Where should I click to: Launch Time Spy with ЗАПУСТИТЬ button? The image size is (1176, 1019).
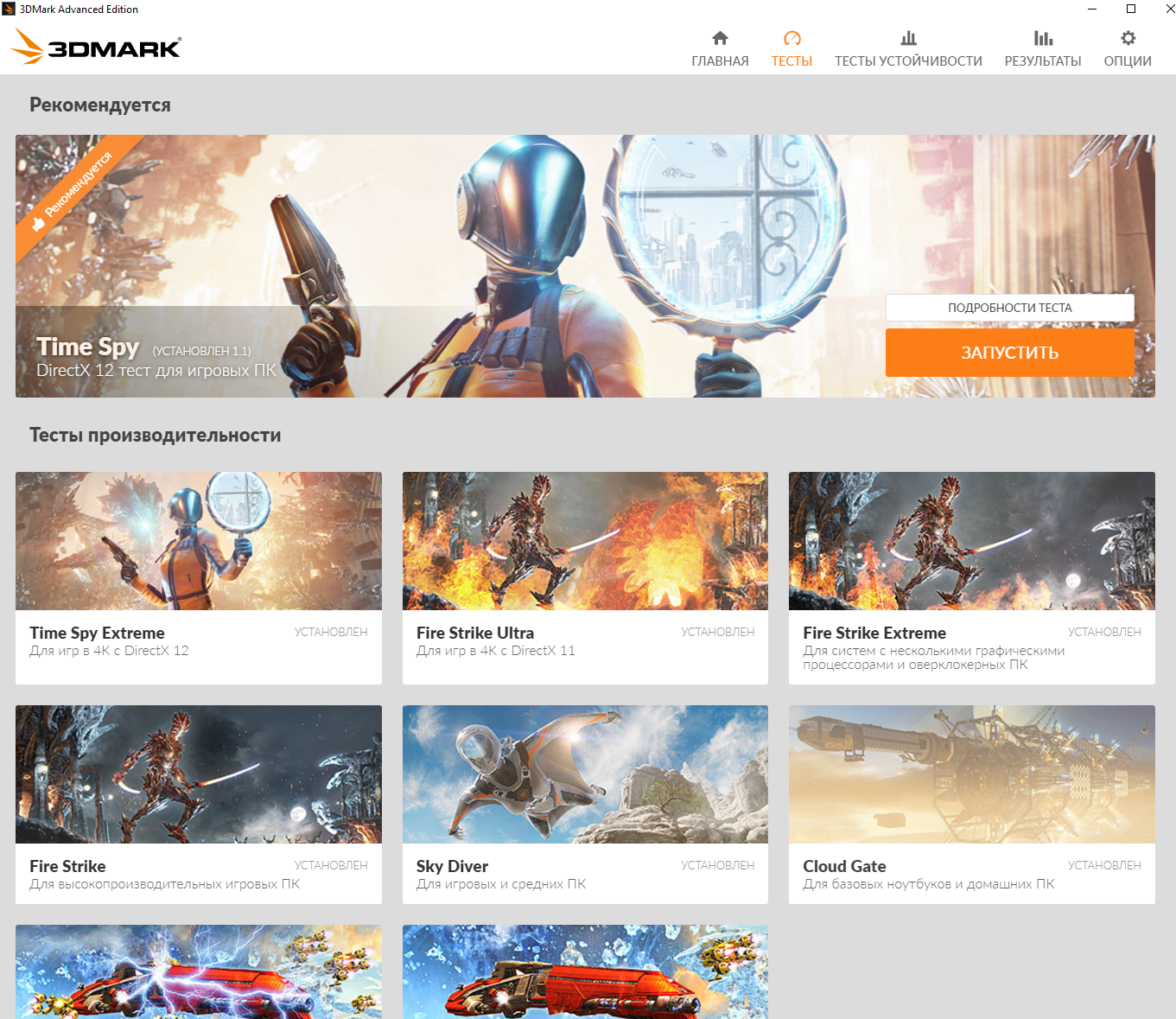(x=1009, y=353)
